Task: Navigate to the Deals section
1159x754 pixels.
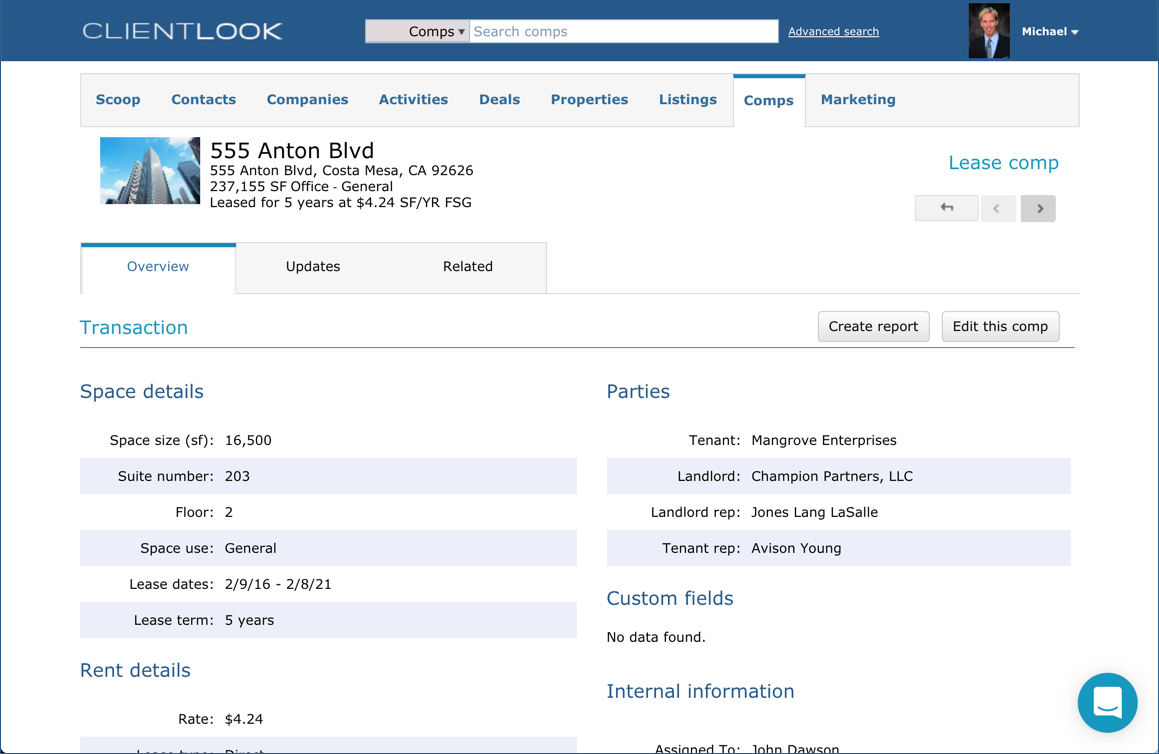Action: (499, 99)
